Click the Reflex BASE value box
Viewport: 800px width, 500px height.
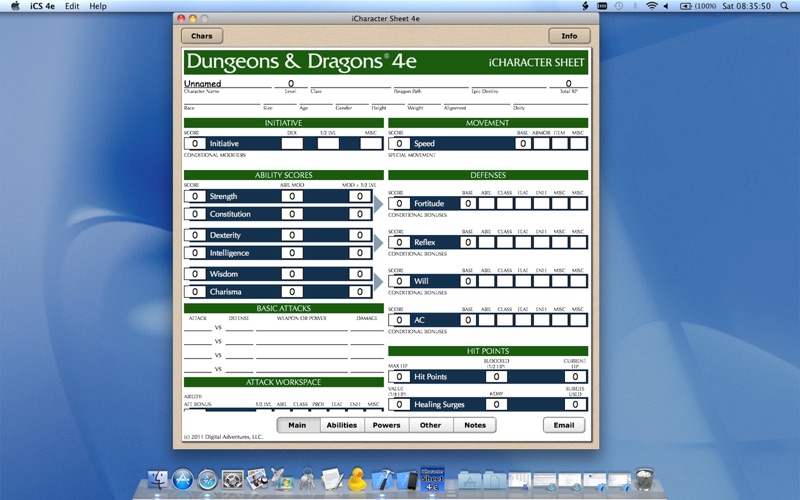click(x=468, y=242)
